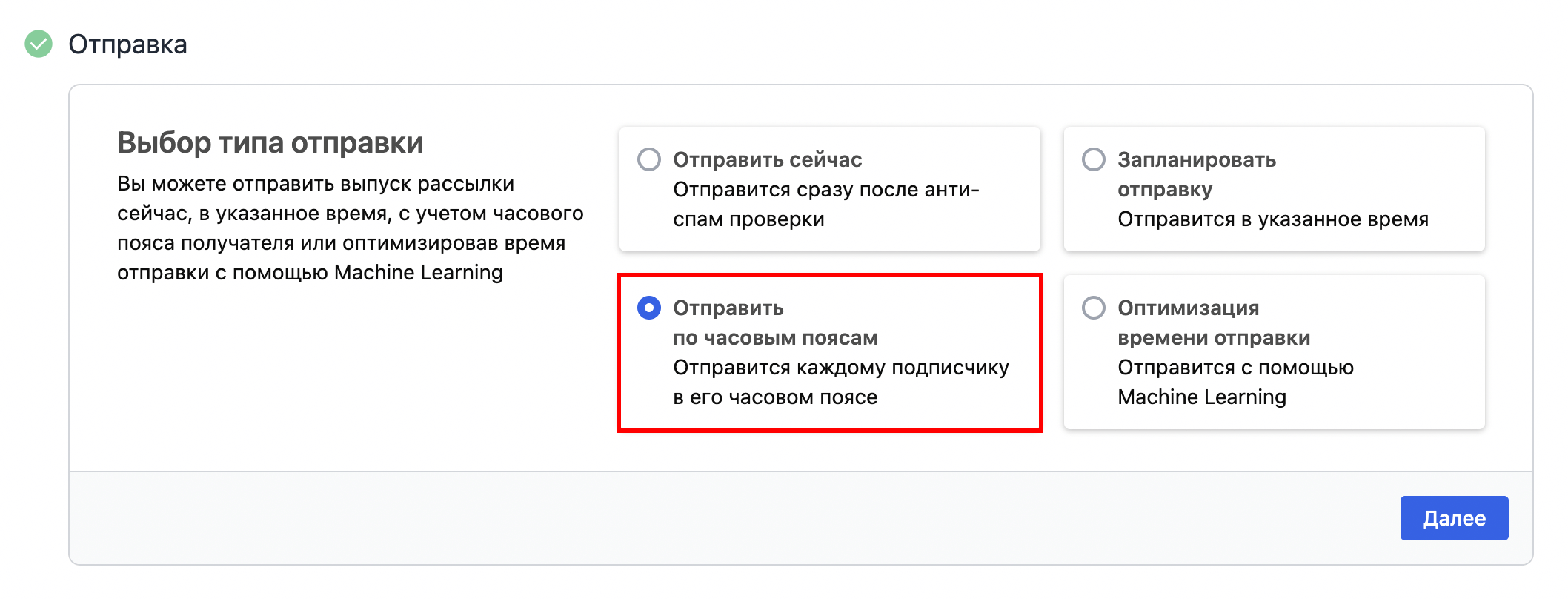Click the paragraph starting Вы можете отправить
The image size is (1568, 599).
click(350, 228)
